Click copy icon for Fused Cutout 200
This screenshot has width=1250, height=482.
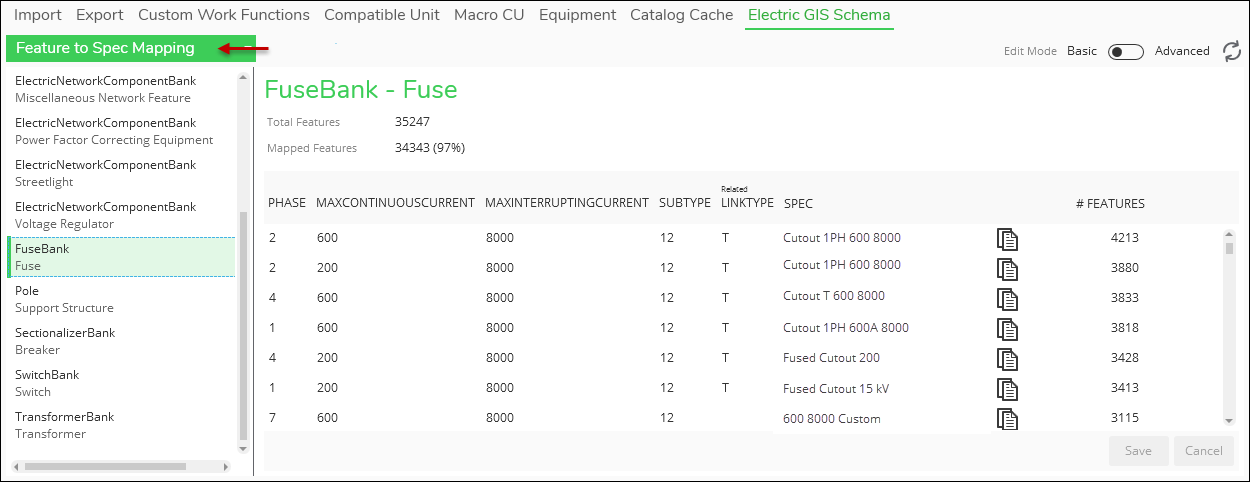coord(1007,358)
